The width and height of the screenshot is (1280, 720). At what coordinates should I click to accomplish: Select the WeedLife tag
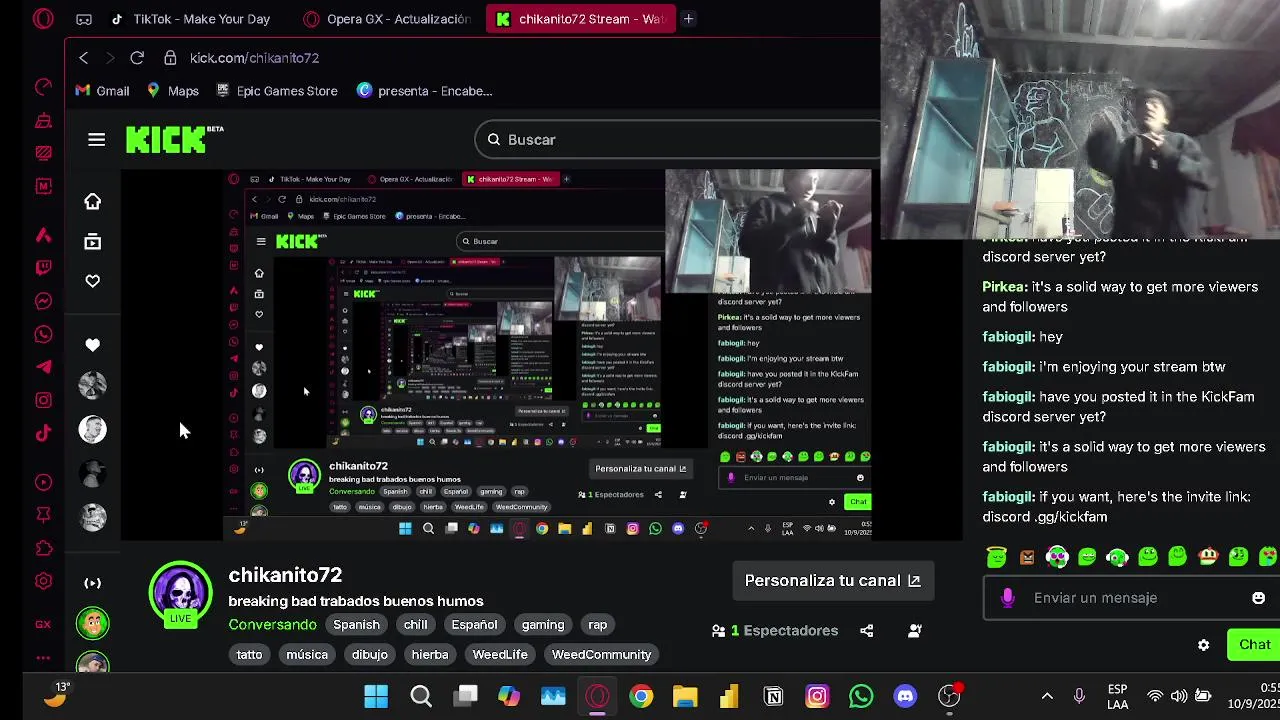coord(500,655)
